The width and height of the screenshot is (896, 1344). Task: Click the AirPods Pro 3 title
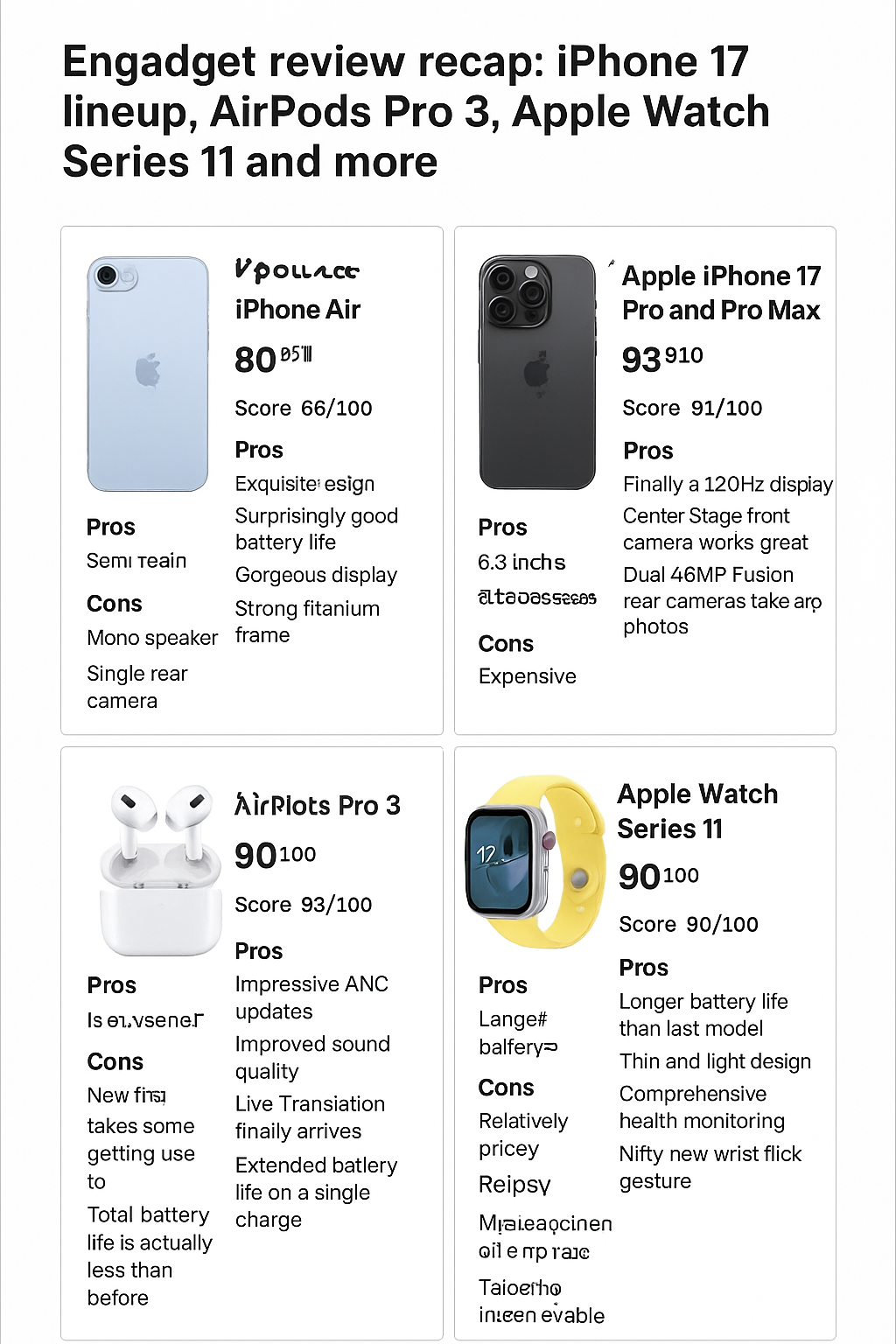318,805
